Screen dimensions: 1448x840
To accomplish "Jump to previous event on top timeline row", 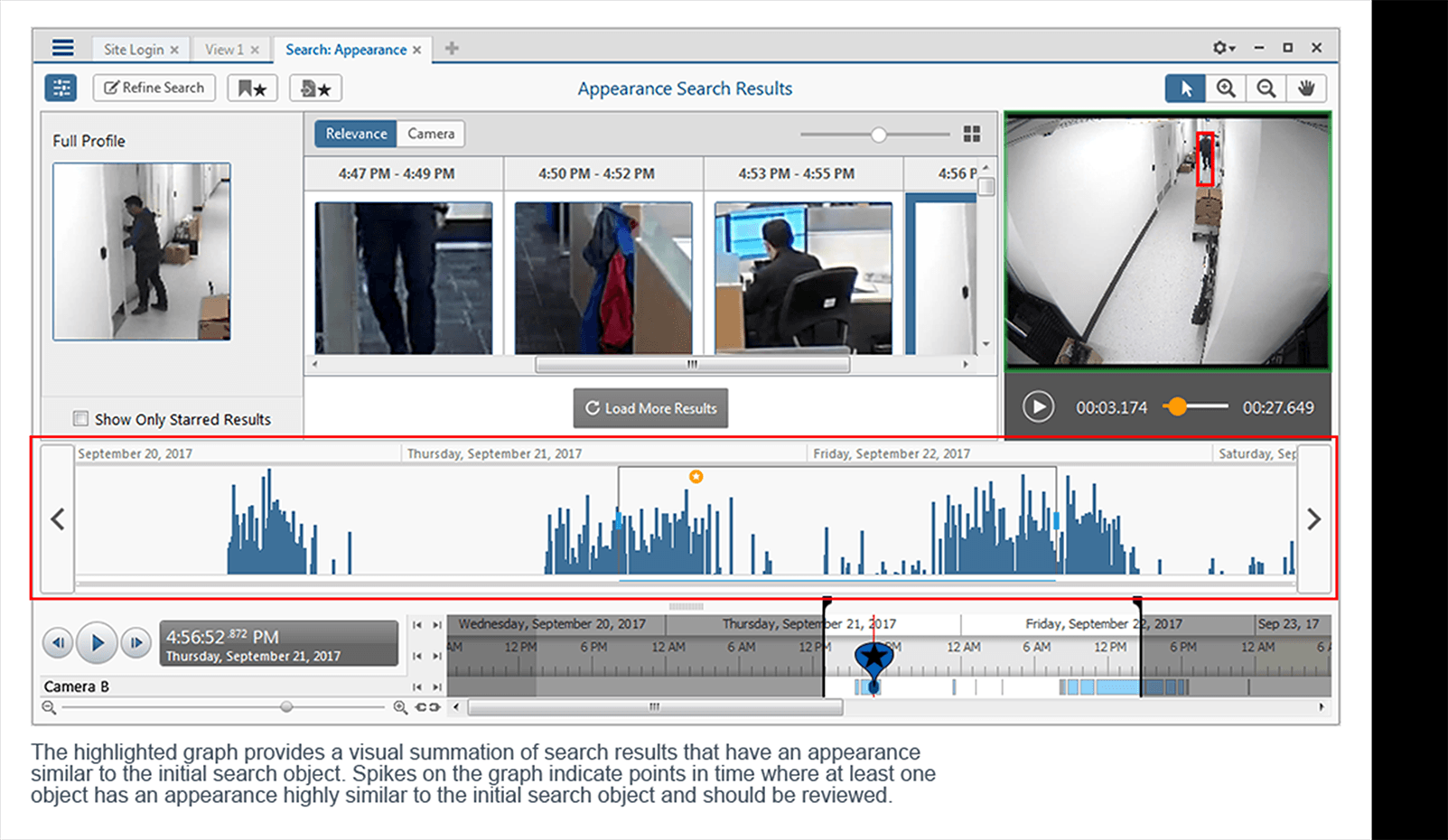I will [x=417, y=625].
